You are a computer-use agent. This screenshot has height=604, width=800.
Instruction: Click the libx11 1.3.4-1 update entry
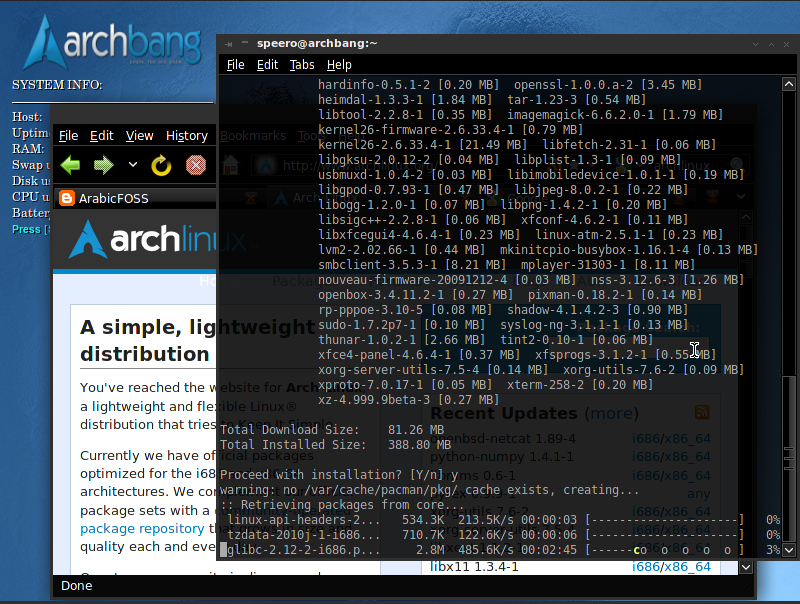pos(474,567)
